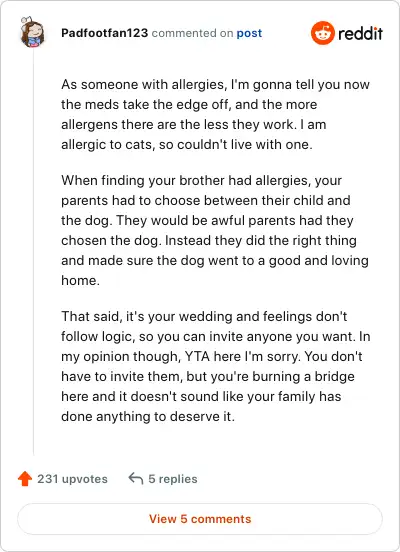Follow the blue "post" link
The image size is (400, 552).
(x=249, y=33)
